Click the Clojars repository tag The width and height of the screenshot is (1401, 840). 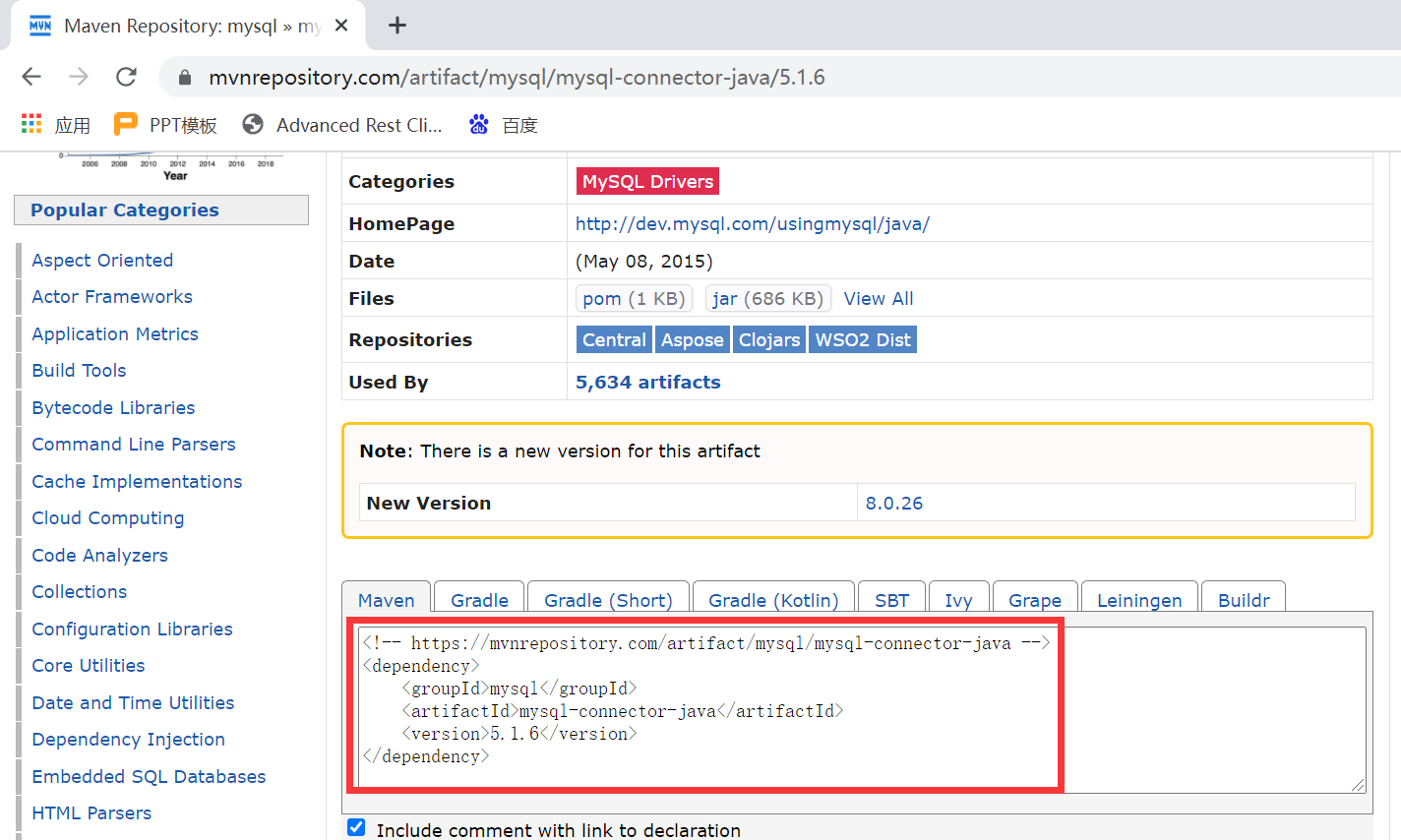(x=769, y=339)
